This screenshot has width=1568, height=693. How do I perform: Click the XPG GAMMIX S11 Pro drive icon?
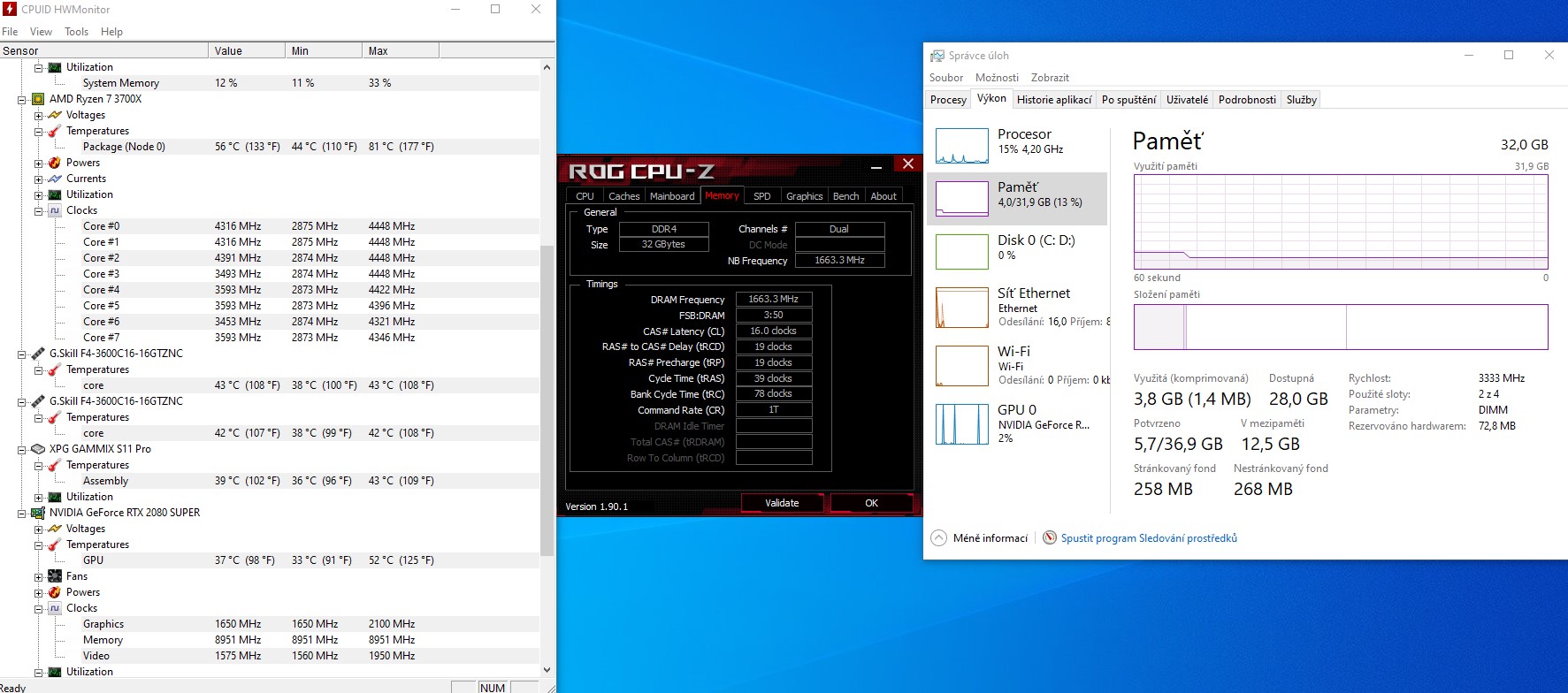click(x=38, y=449)
